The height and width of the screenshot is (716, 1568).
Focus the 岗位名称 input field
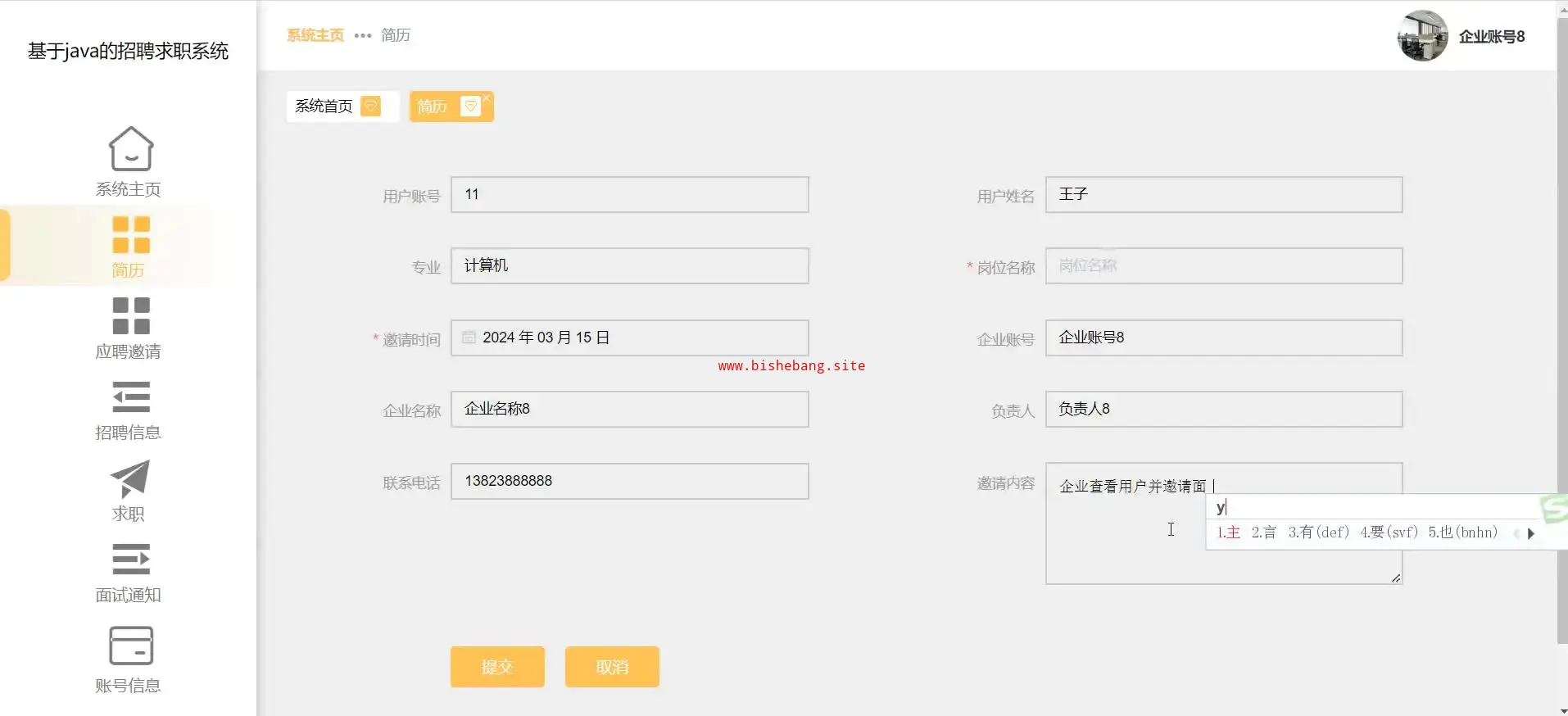[1223, 266]
